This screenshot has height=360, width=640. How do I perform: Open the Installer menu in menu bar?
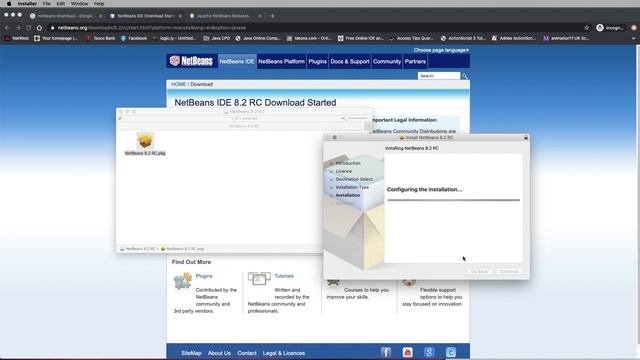(27, 4)
